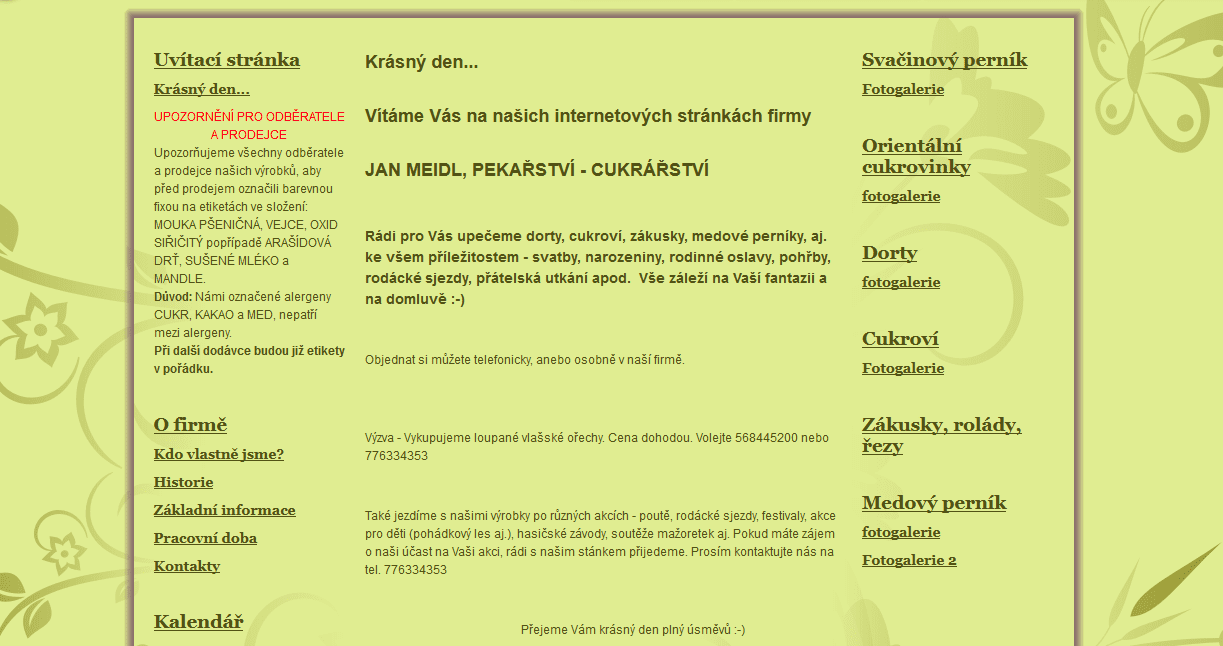Image resolution: width=1223 pixels, height=646 pixels.
Task: Click the 'Vítáme Vás na našich internetových stránkách' line
Action: (588, 116)
